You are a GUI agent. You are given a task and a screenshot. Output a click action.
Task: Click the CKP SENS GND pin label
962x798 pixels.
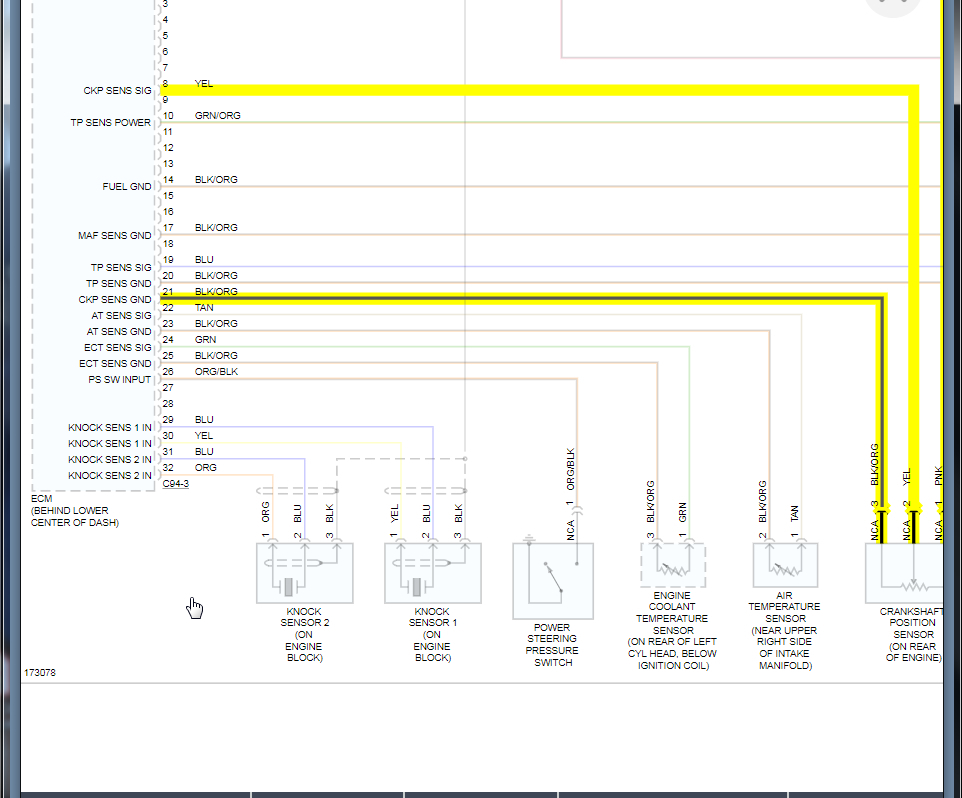115,299
